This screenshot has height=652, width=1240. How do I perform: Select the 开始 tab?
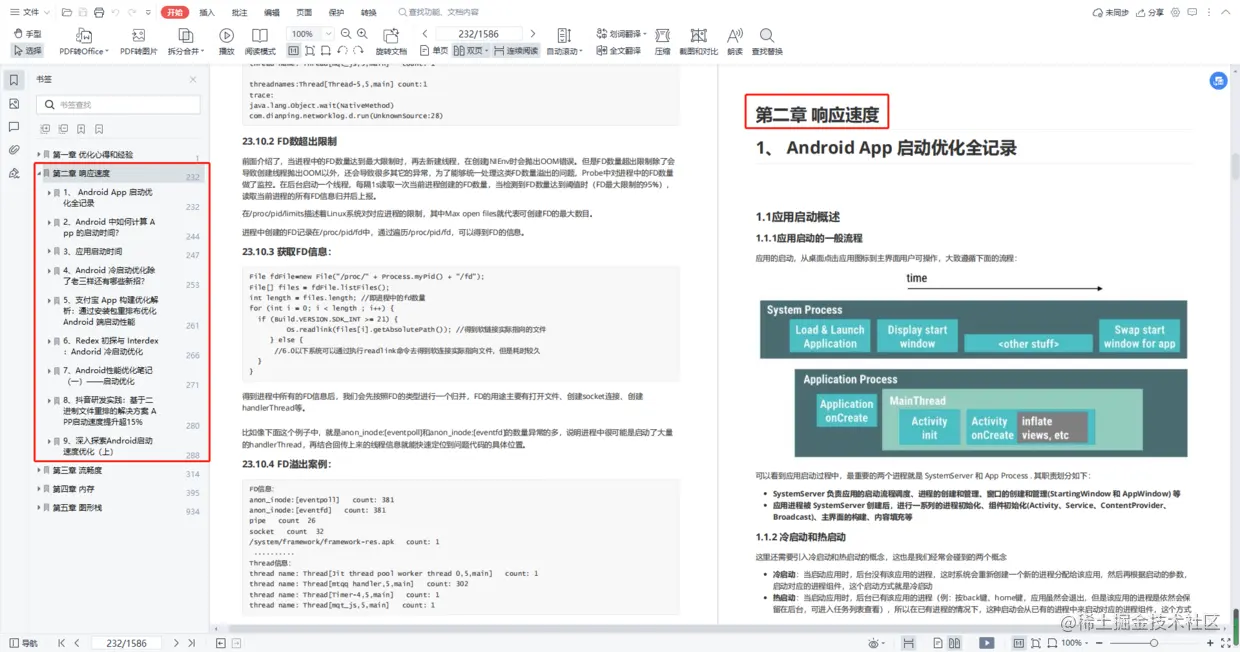[175, 12]
